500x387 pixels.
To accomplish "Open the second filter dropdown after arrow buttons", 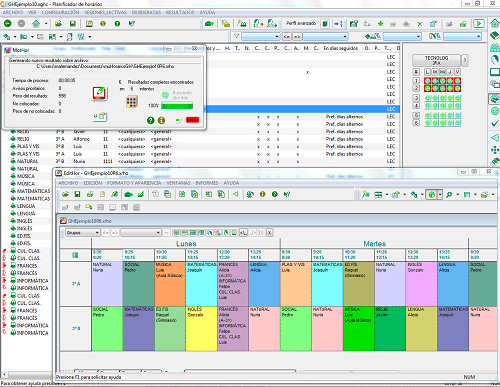I will tap(325, 36).
